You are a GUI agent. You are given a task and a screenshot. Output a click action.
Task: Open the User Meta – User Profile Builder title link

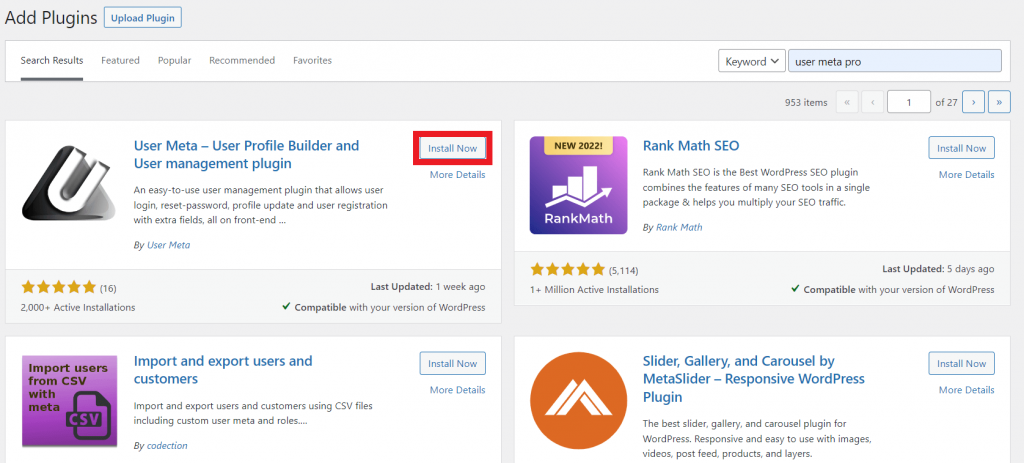247,154
